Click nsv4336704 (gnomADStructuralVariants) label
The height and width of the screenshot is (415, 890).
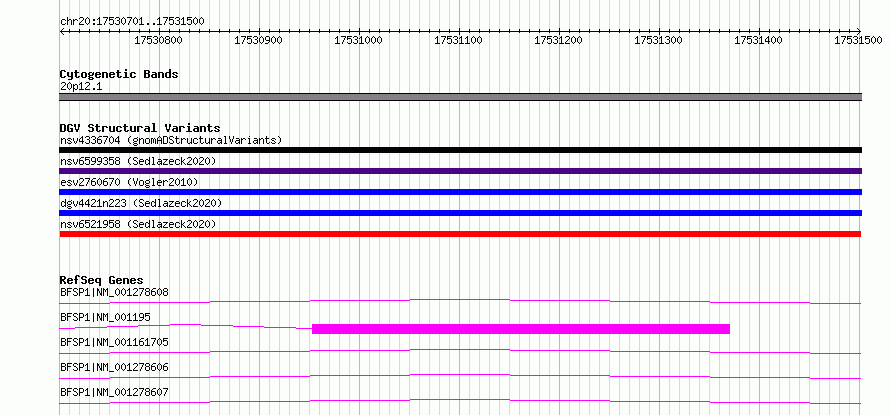[x=171, y=140]
